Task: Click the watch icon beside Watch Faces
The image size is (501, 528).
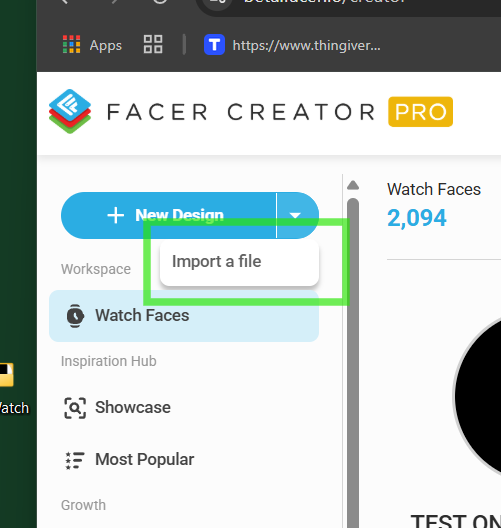Action: click(75, 316)
